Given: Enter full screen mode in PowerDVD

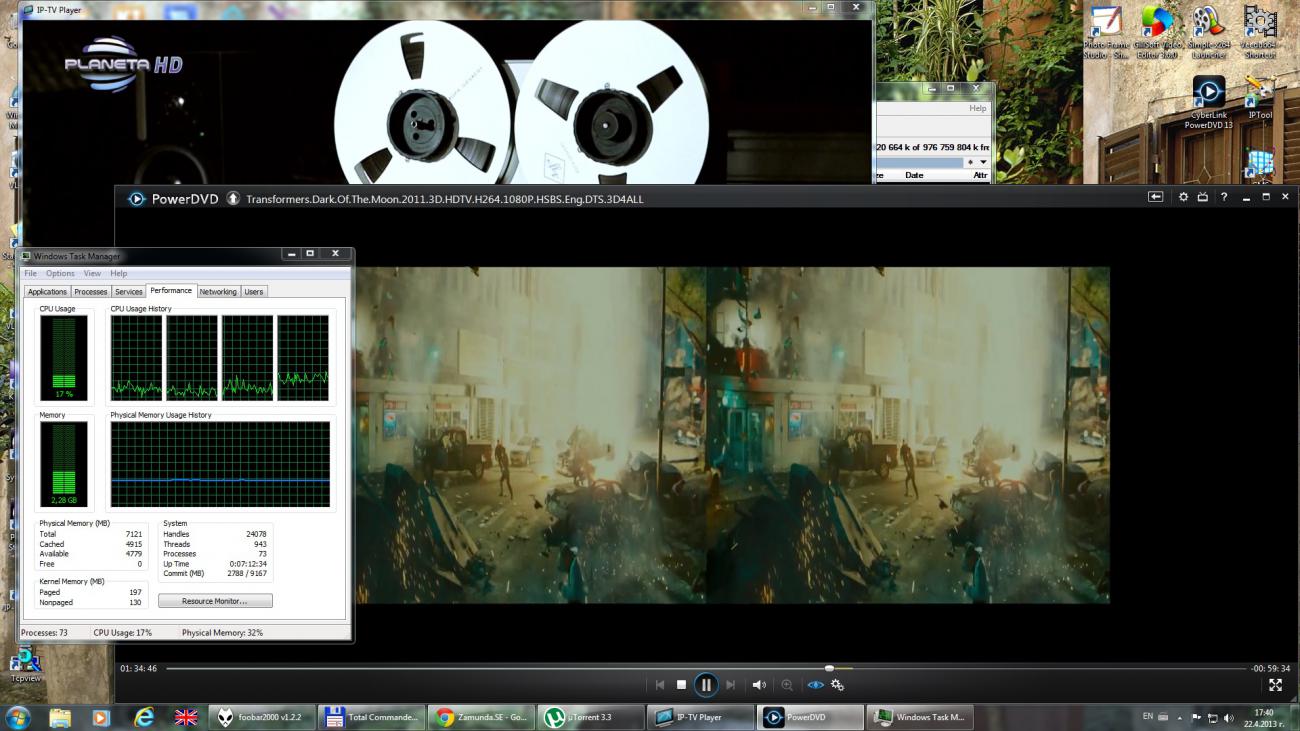Looking at the screenshot, I should [x=1275, y=685].
